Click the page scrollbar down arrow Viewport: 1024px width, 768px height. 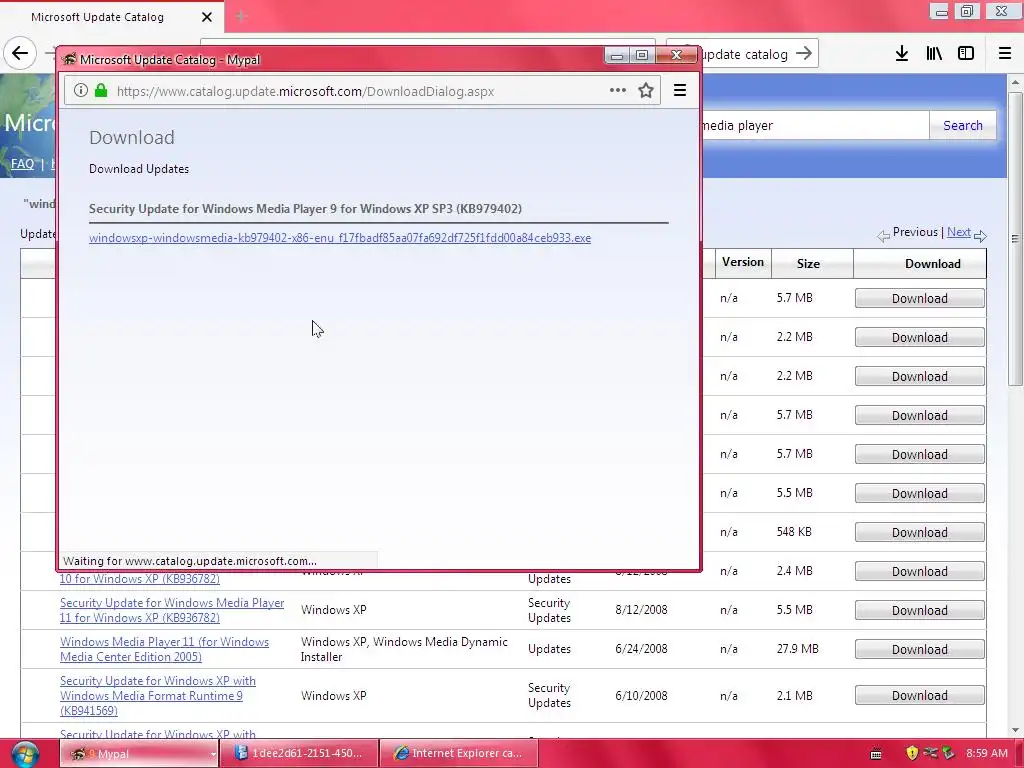tap(1016, 730)
